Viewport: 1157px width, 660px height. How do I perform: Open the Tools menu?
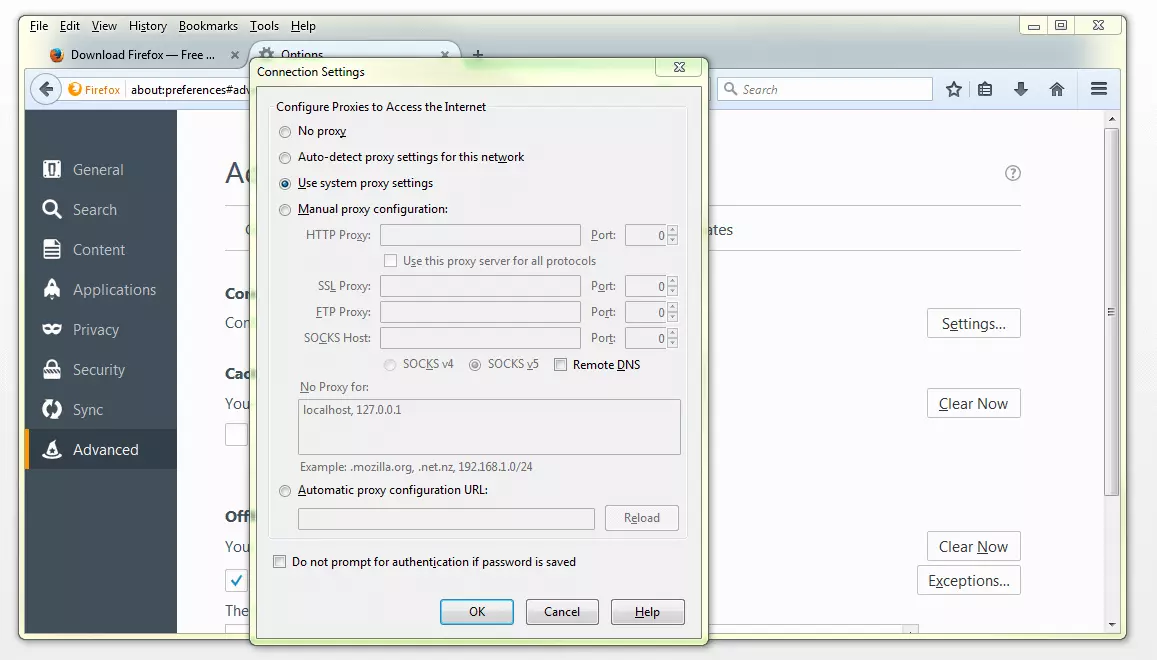pyautogui.click(x=264, y=26)
